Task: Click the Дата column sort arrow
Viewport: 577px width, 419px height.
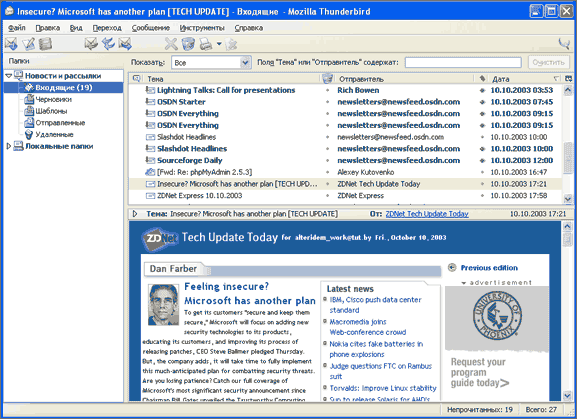Action: [556, 78]
